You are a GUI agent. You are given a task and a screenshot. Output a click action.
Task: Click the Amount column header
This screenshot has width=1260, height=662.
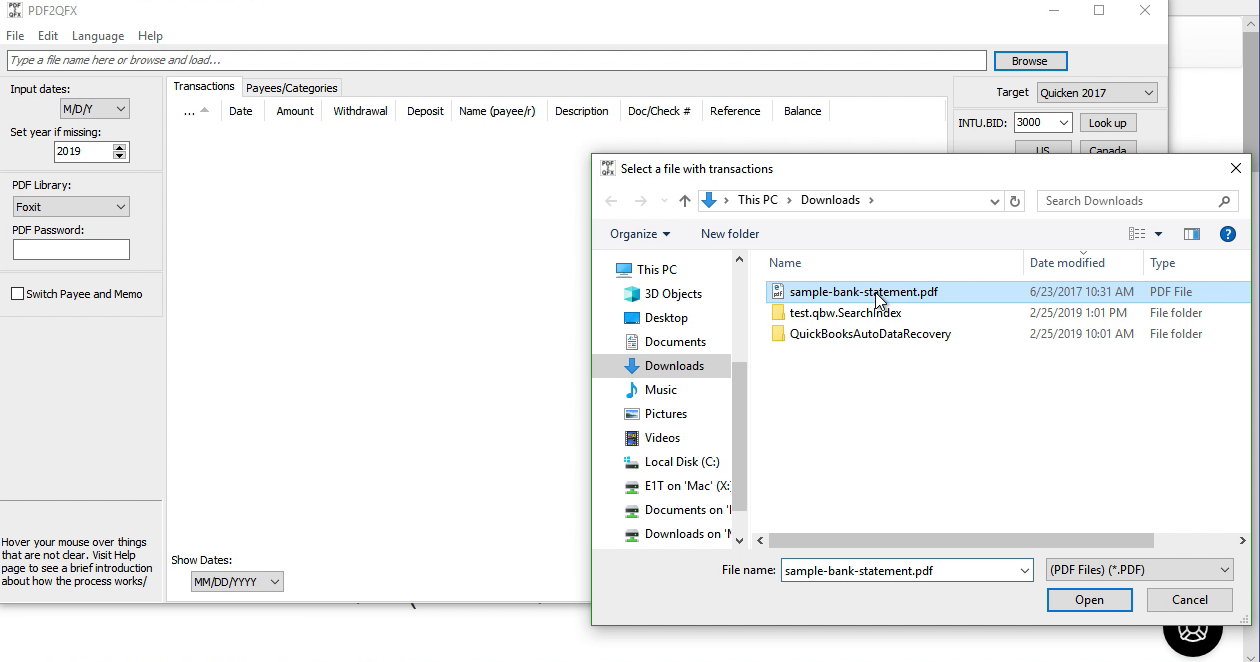click(295, 111)
